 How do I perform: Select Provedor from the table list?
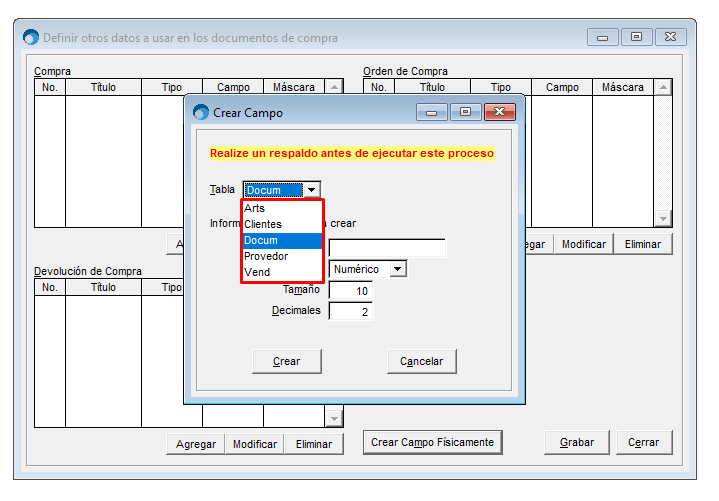point(282,256)
